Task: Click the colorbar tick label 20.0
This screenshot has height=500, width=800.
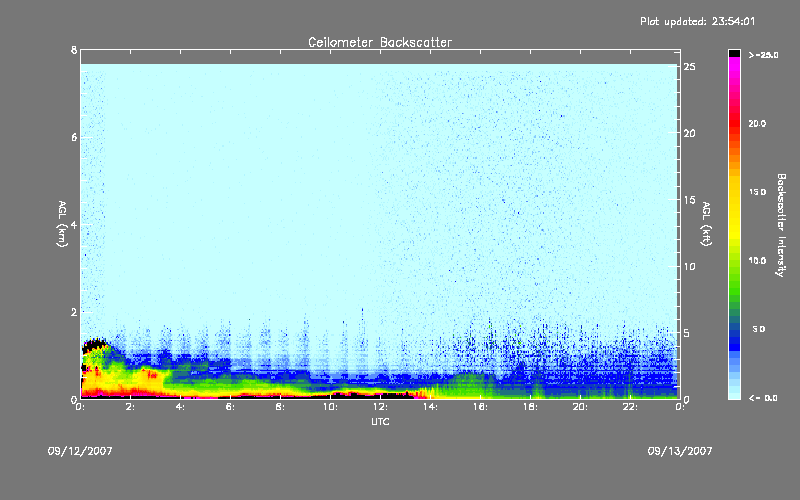Action: coord(757,123)
